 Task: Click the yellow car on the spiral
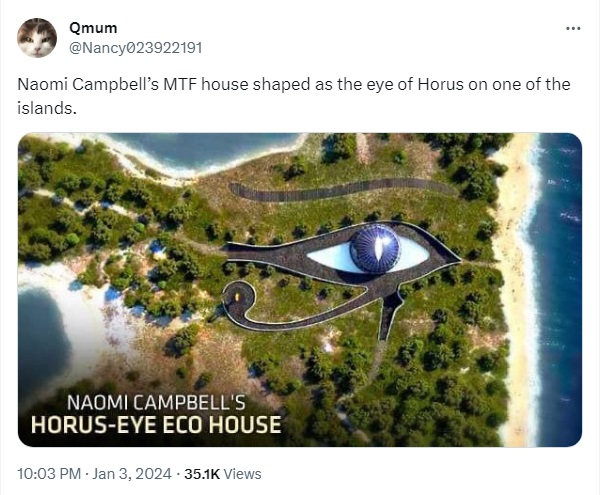tap(237, 297)
